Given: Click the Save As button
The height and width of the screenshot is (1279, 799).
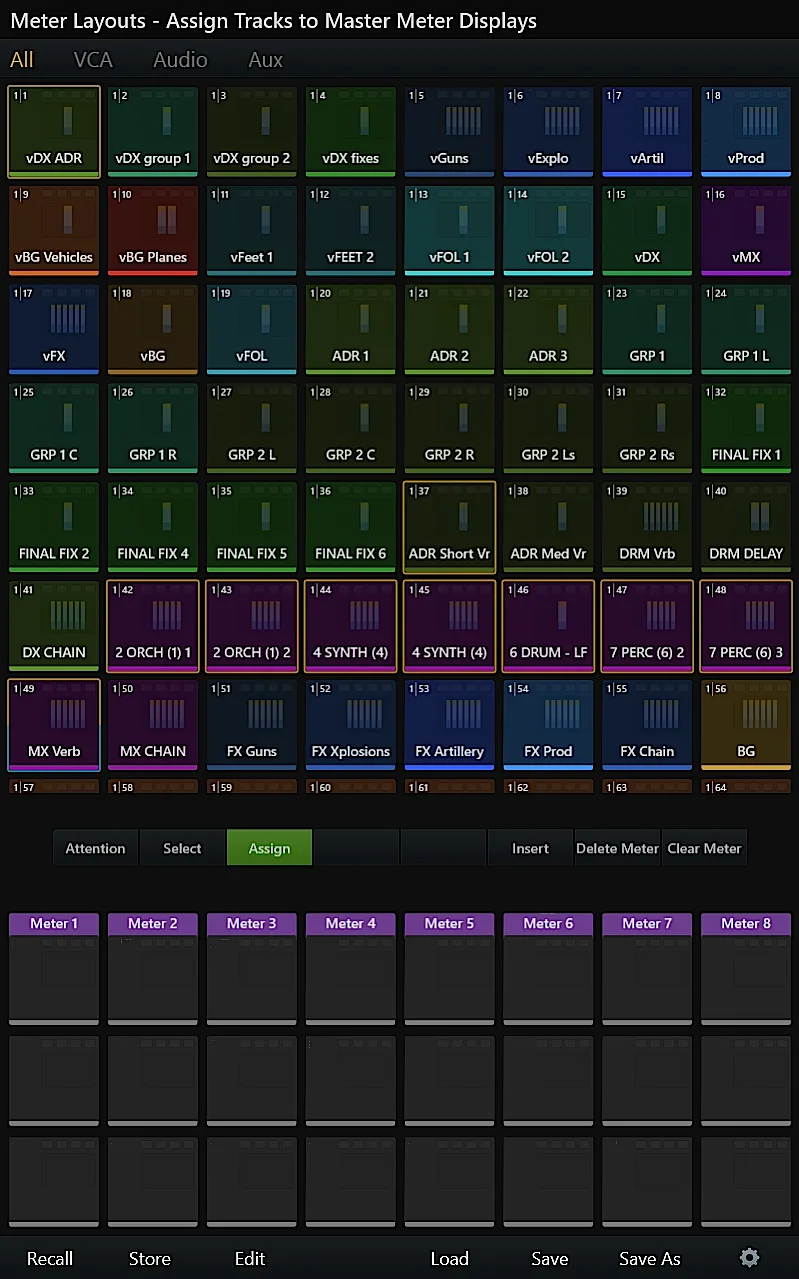Looking at the screenshot, I should (x=650, y=1258).
